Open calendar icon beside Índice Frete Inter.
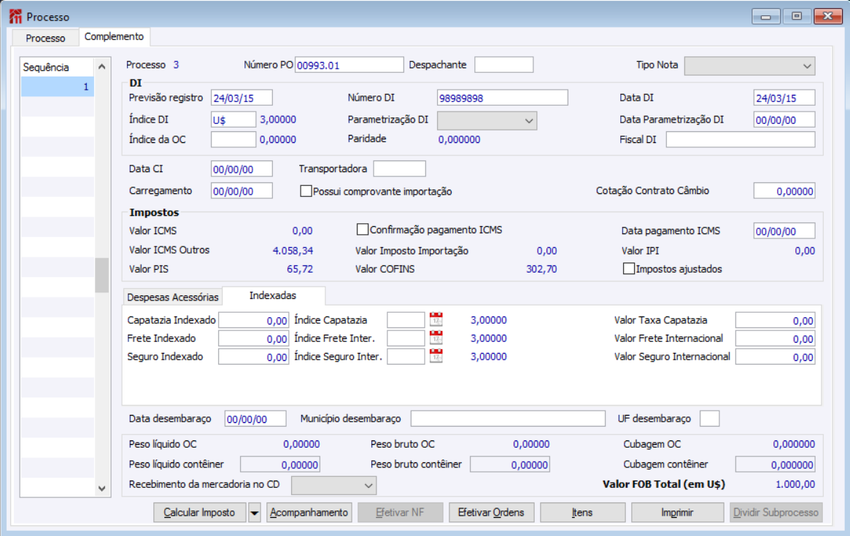The width and height of the screenshot is (850, 536). click(436, 338)
